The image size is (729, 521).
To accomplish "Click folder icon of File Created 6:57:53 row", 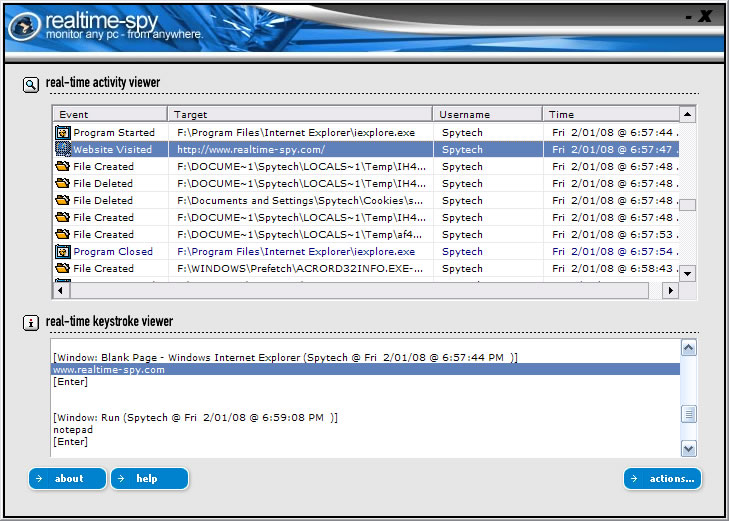I will tap(63, 234).
